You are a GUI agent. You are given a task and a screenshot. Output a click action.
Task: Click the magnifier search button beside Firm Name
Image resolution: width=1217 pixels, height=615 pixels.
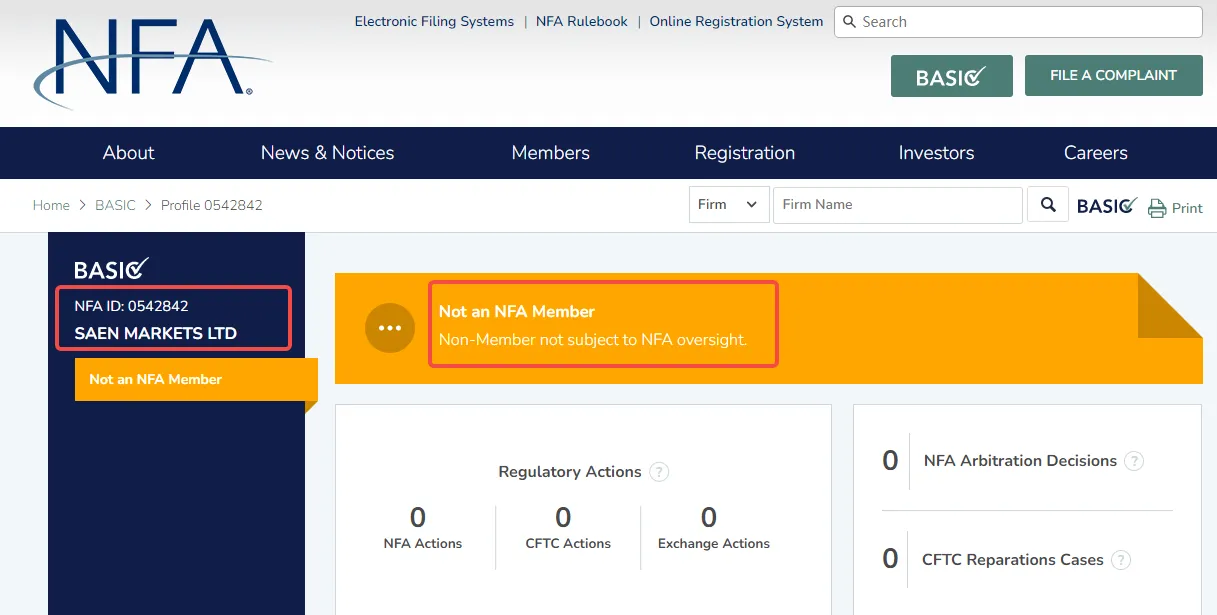point(1048,205)
